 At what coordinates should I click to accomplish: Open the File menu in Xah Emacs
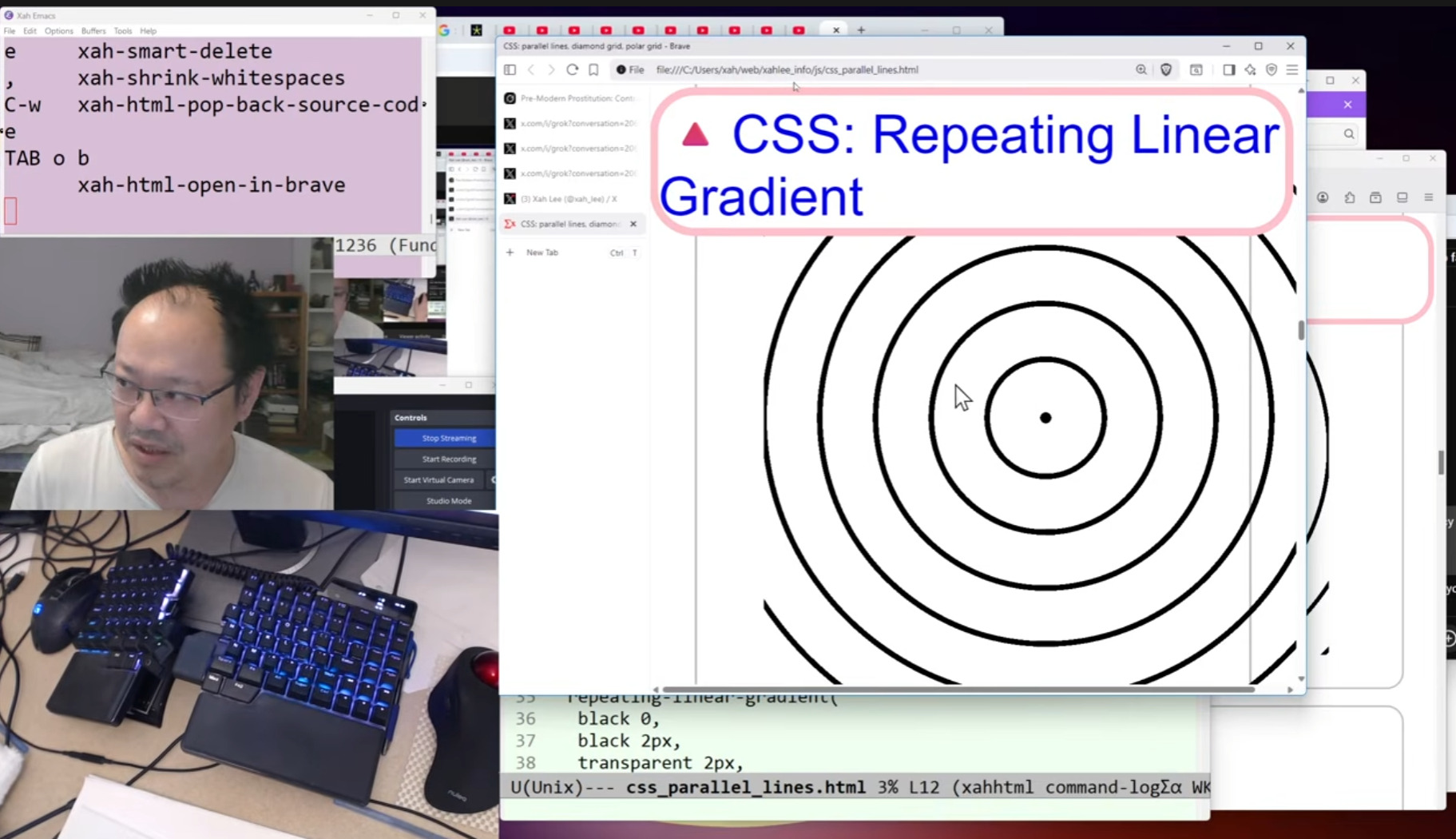pyautogui.click(x=10, y=31)
